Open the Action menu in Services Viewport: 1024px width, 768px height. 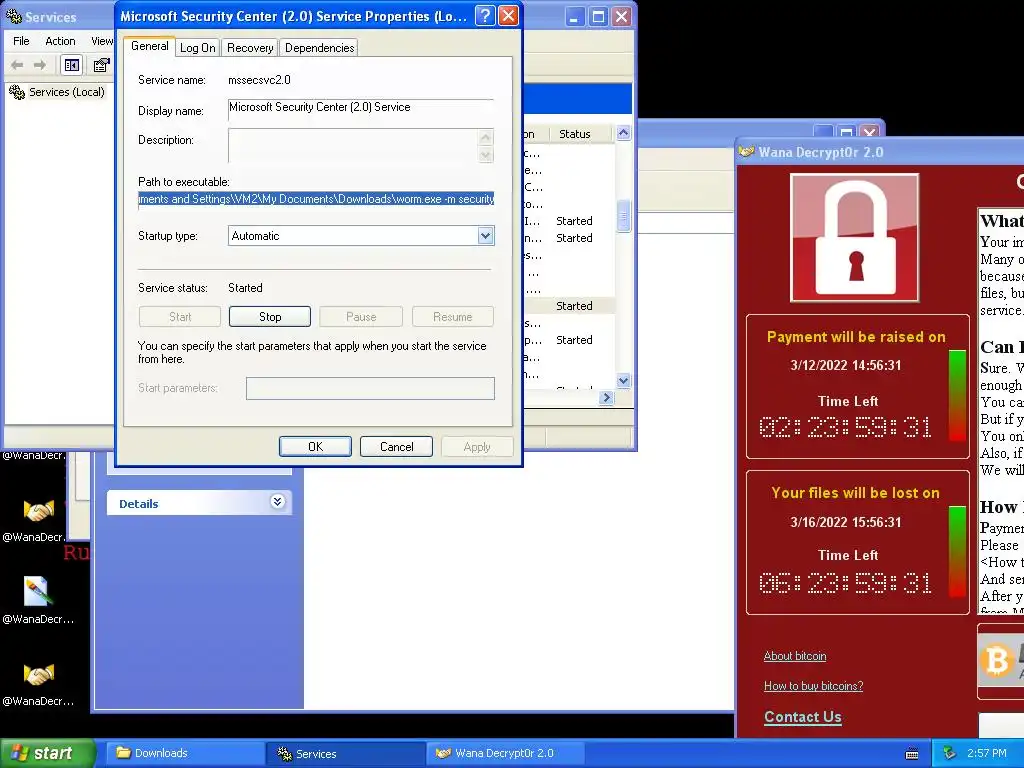pyautogui.click(x=60, y=40)
